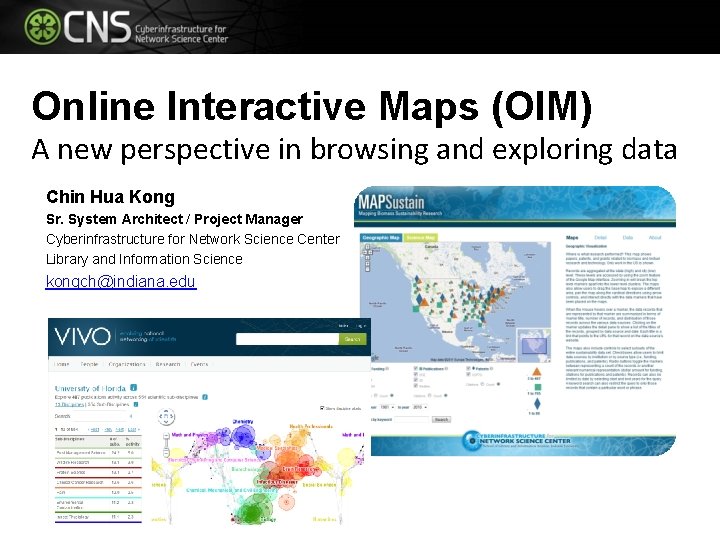Click the geographic map pan-up arrow
This screenshot has height=540, width=720.
coord(367,247)
